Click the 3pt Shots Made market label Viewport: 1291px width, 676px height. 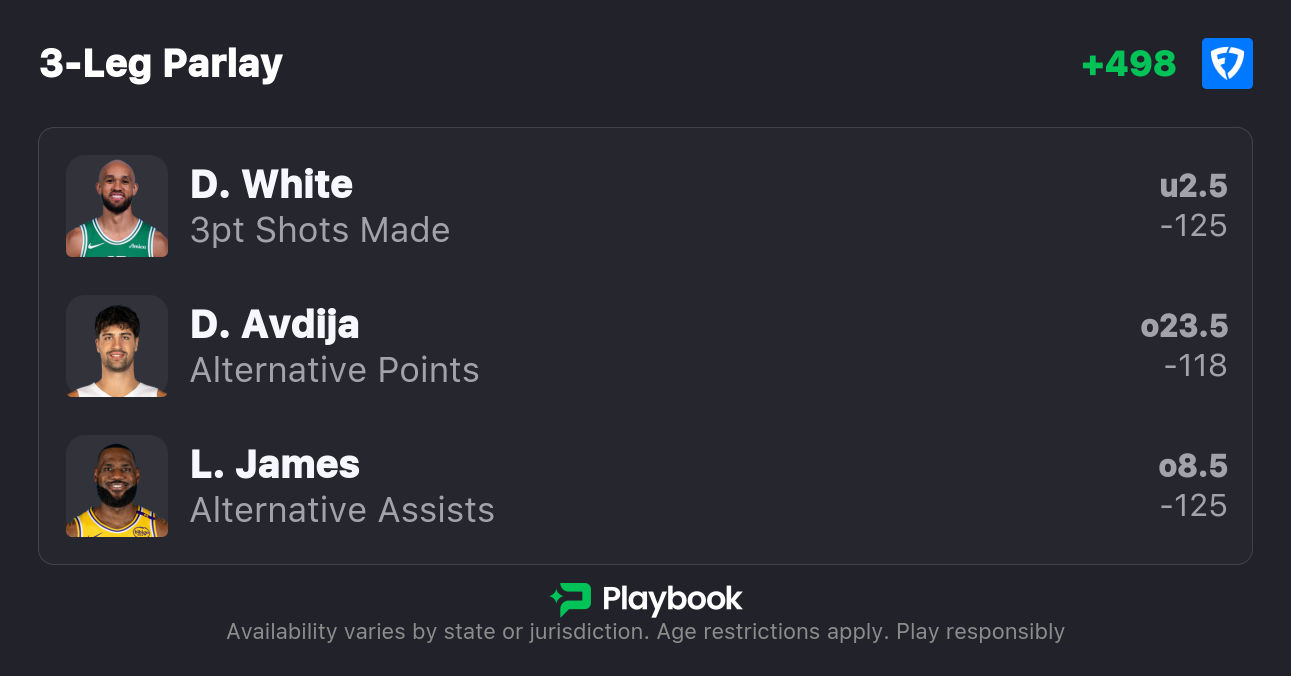[x=320, y=231]
